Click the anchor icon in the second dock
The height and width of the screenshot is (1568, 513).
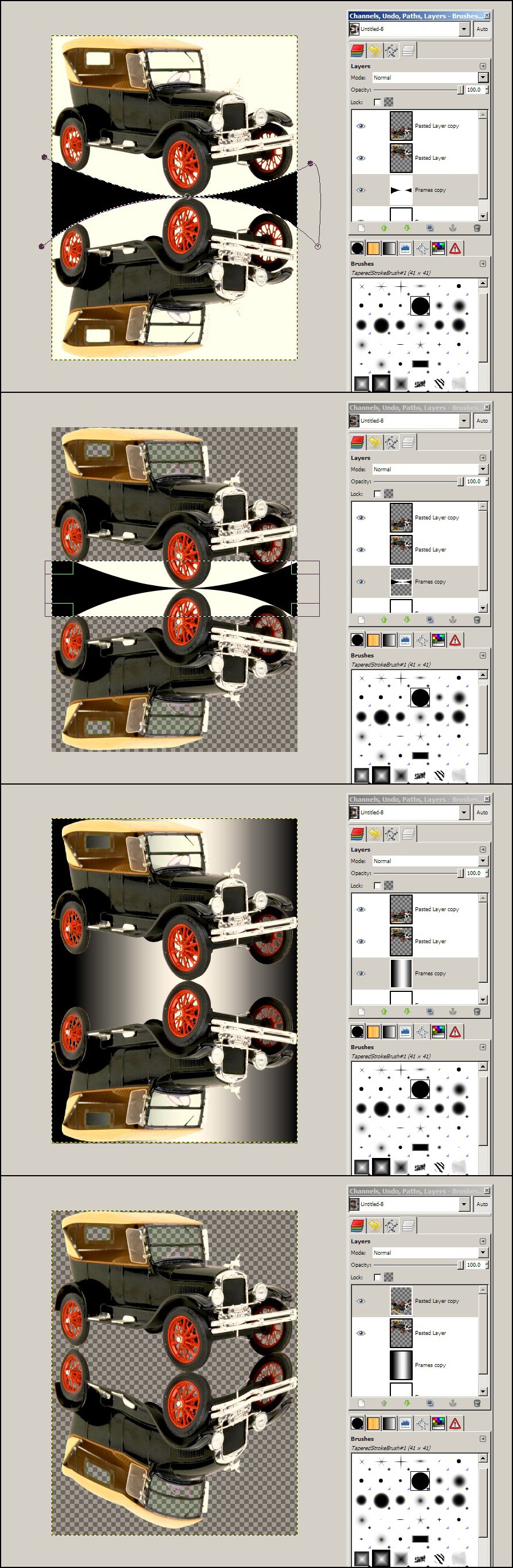(453, 620)
